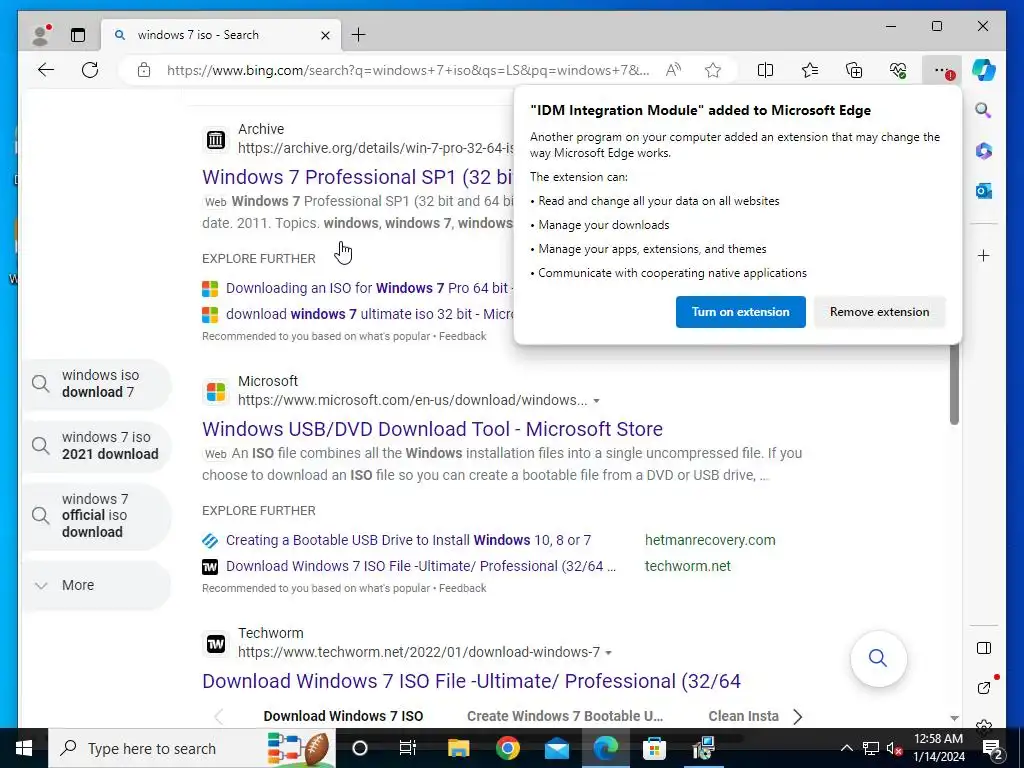Toggle the sidebar panel layout icon
The width and height of the screenshot is (1024, 768).
point(984,648)
